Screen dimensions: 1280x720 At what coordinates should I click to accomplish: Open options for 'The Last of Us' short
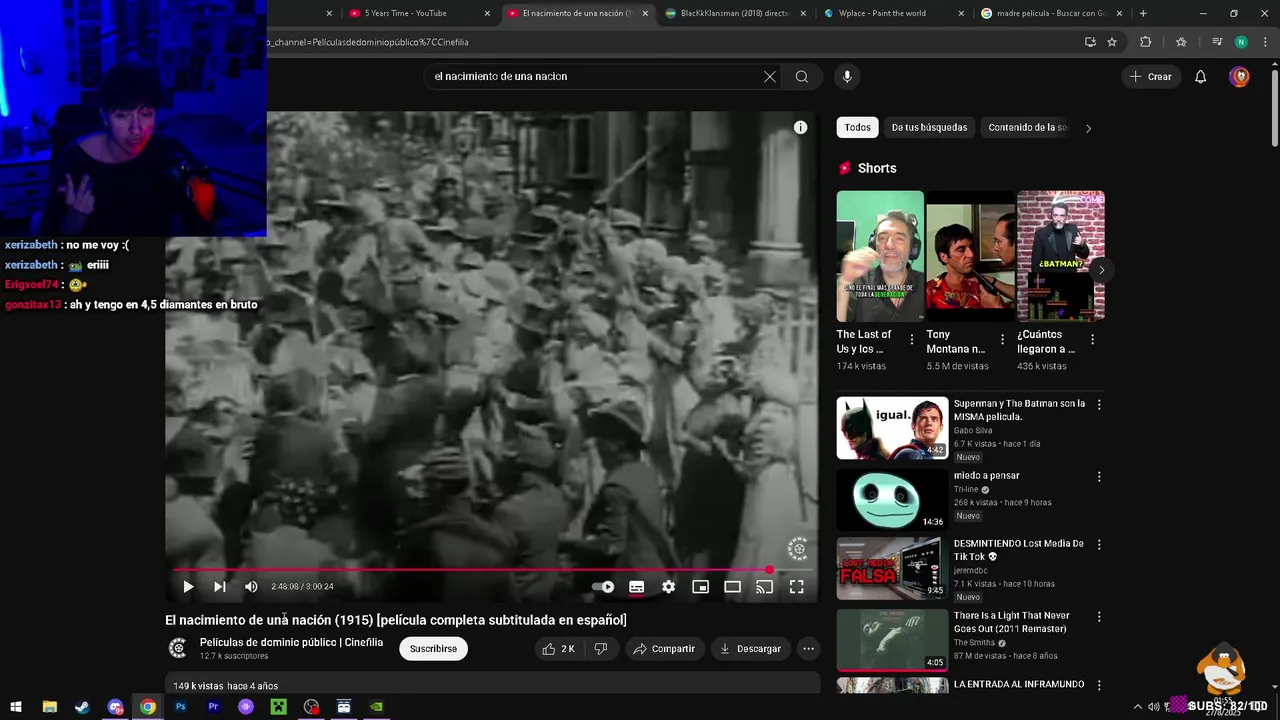pyautogui.click(x=911, y=340)
